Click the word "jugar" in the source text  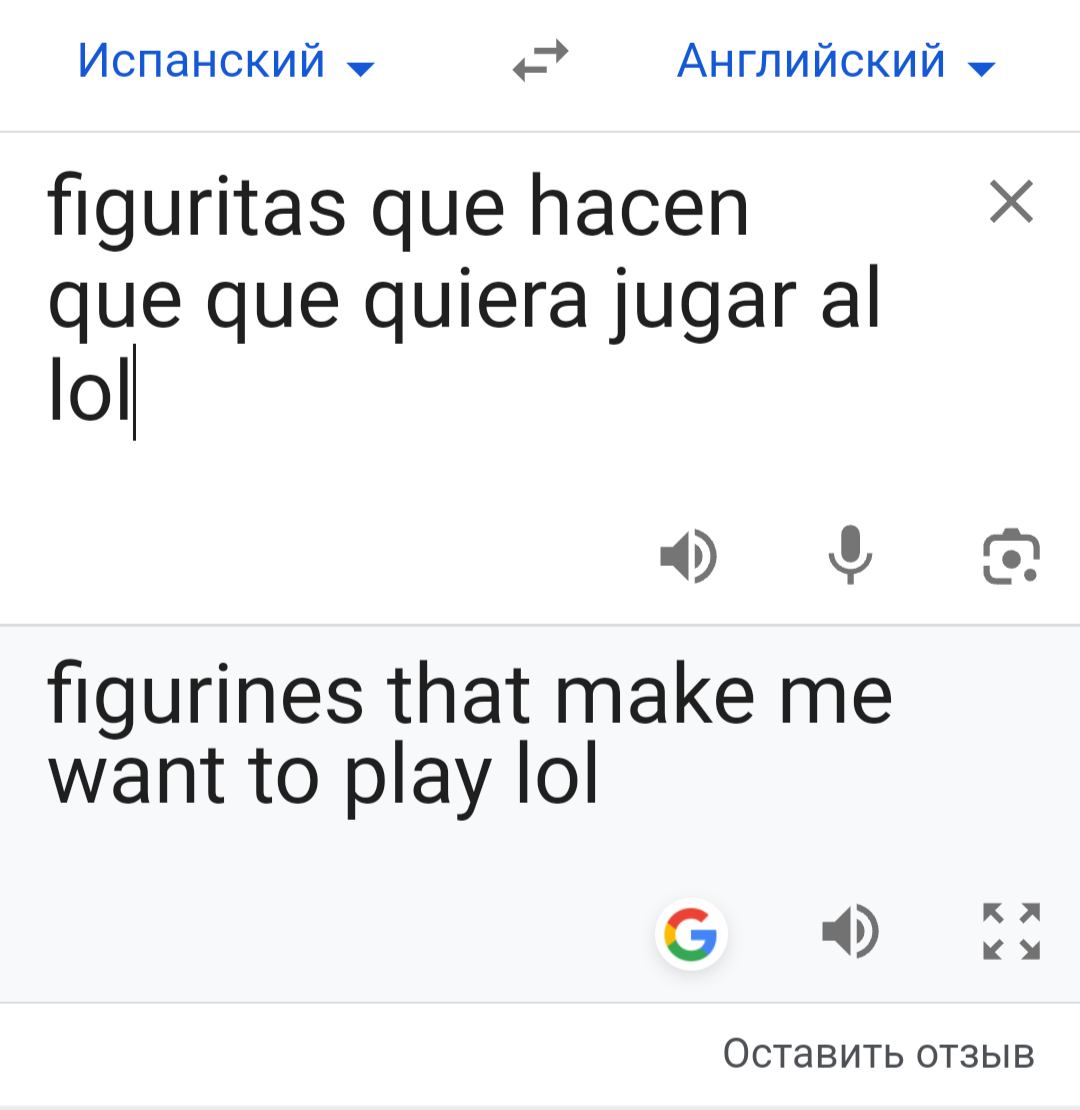click(703, 301)
